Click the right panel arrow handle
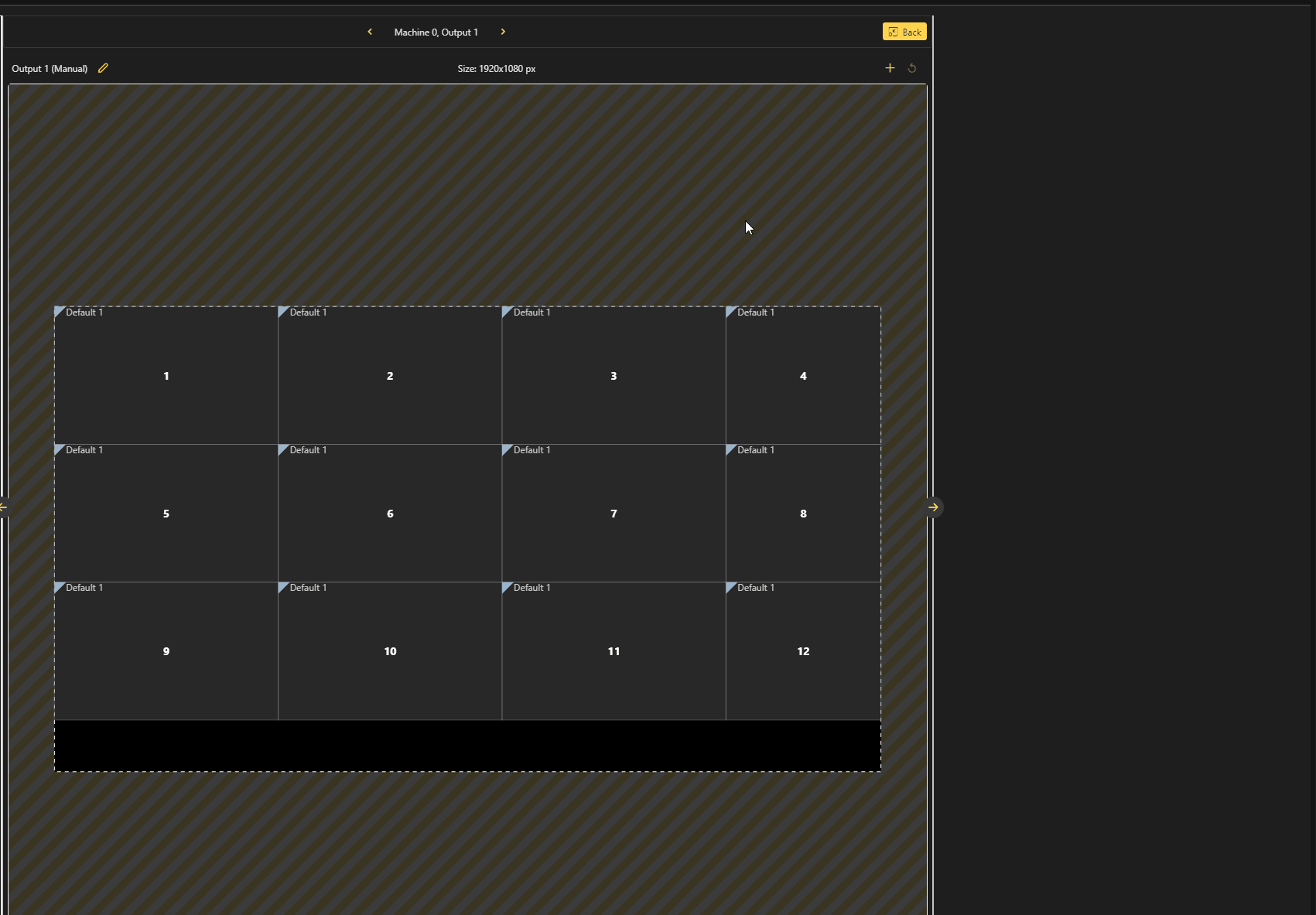 point(934,507)
